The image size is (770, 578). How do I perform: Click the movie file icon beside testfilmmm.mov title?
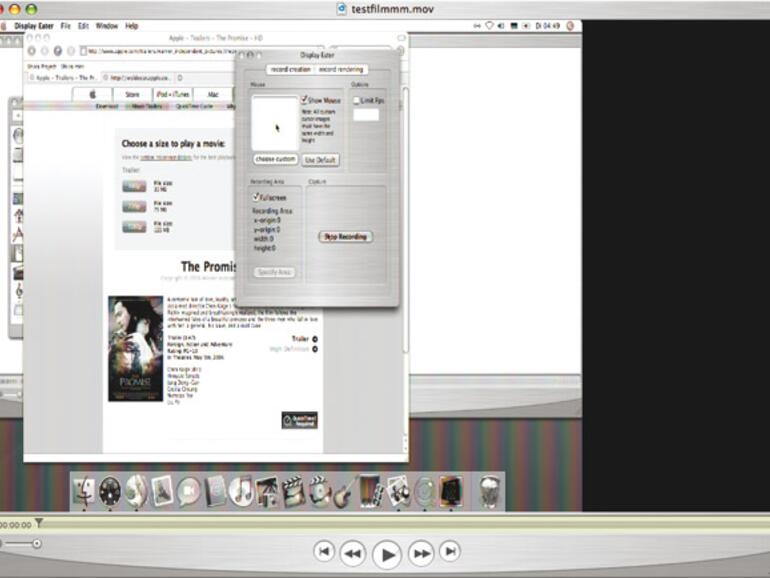pyautogui.click(x=341, y=9)
